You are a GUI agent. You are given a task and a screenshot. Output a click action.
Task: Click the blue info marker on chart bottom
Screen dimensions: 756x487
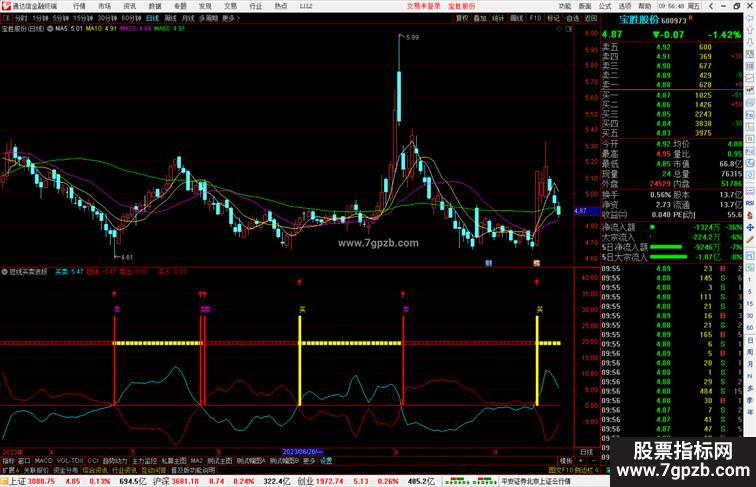pyautogui.click(x=488, y=263)
